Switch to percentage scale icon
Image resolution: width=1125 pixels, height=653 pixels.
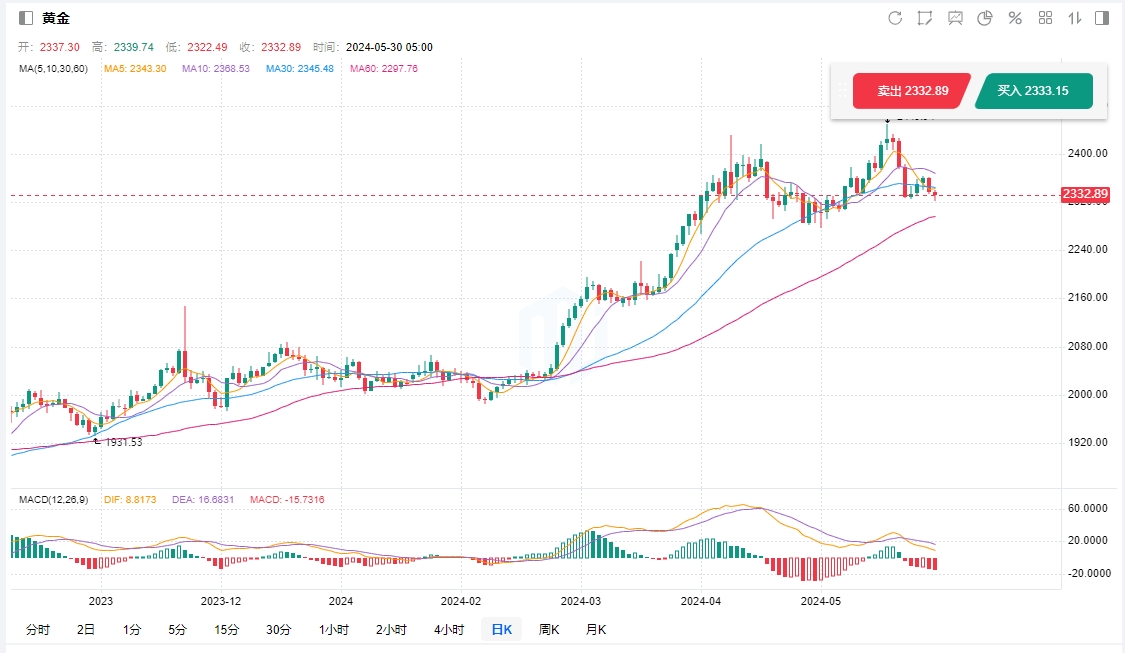[x=1015, y=18]
